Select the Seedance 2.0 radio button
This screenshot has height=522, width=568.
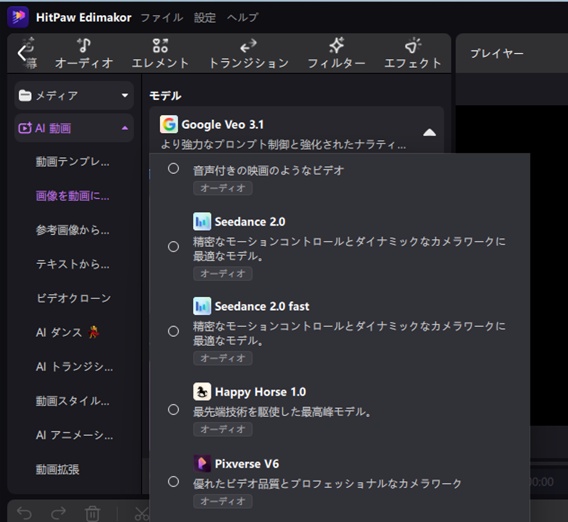(174, 247)
